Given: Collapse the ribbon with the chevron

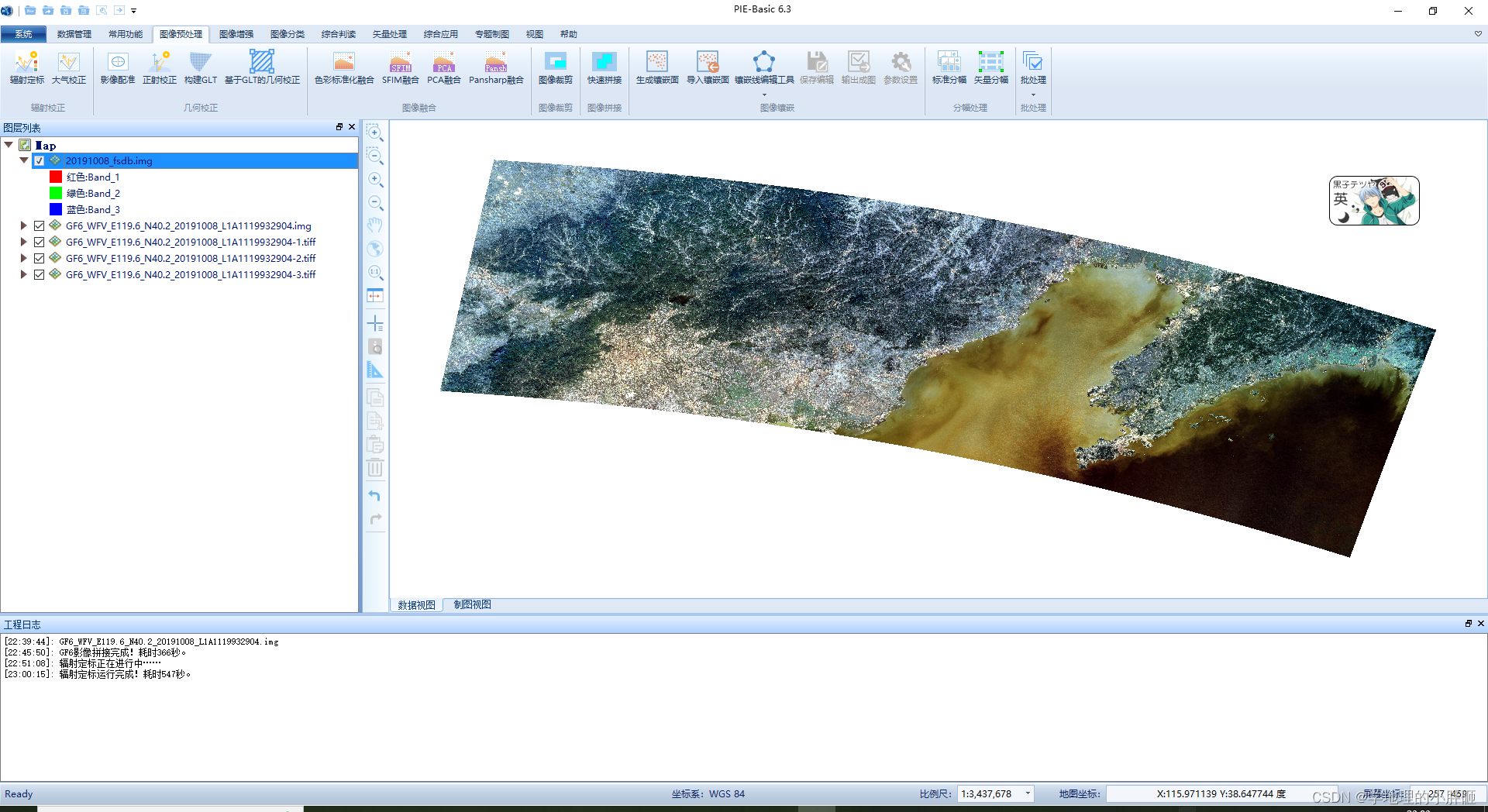Looking at the screenshot, I should click(1478, 34).
